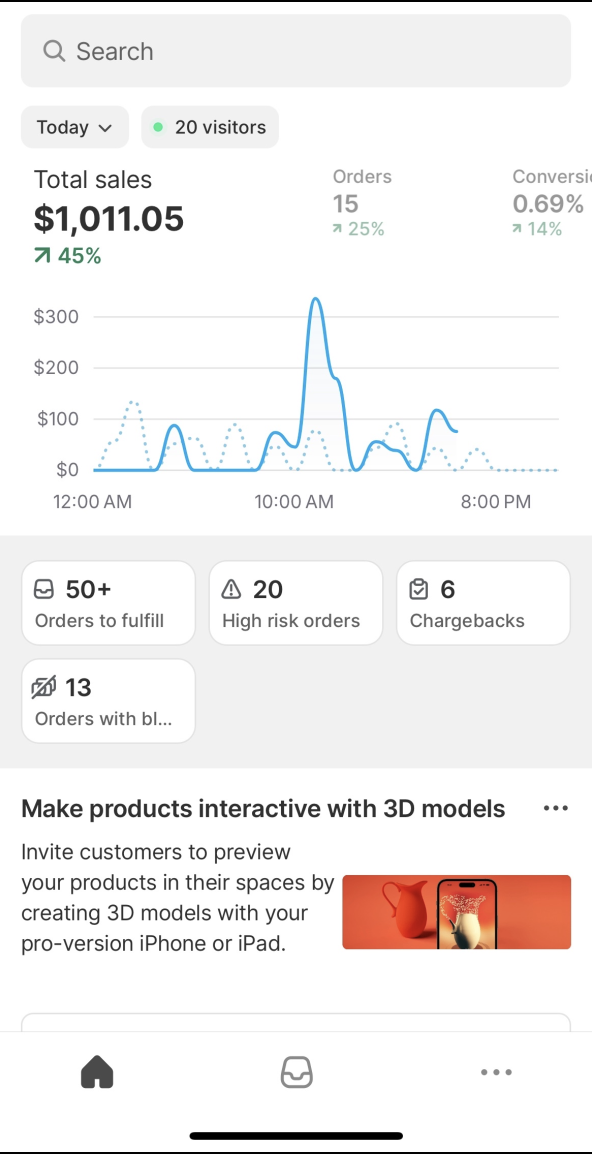
Task: Select the Orders metric with 15
Action: [362, 202]
